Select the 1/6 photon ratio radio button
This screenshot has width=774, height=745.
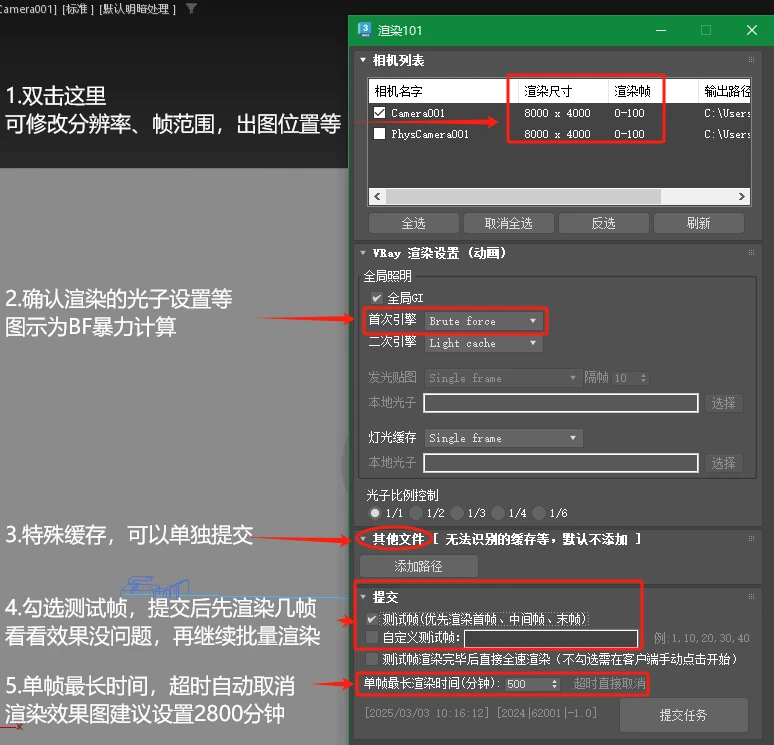coord(539,513)
